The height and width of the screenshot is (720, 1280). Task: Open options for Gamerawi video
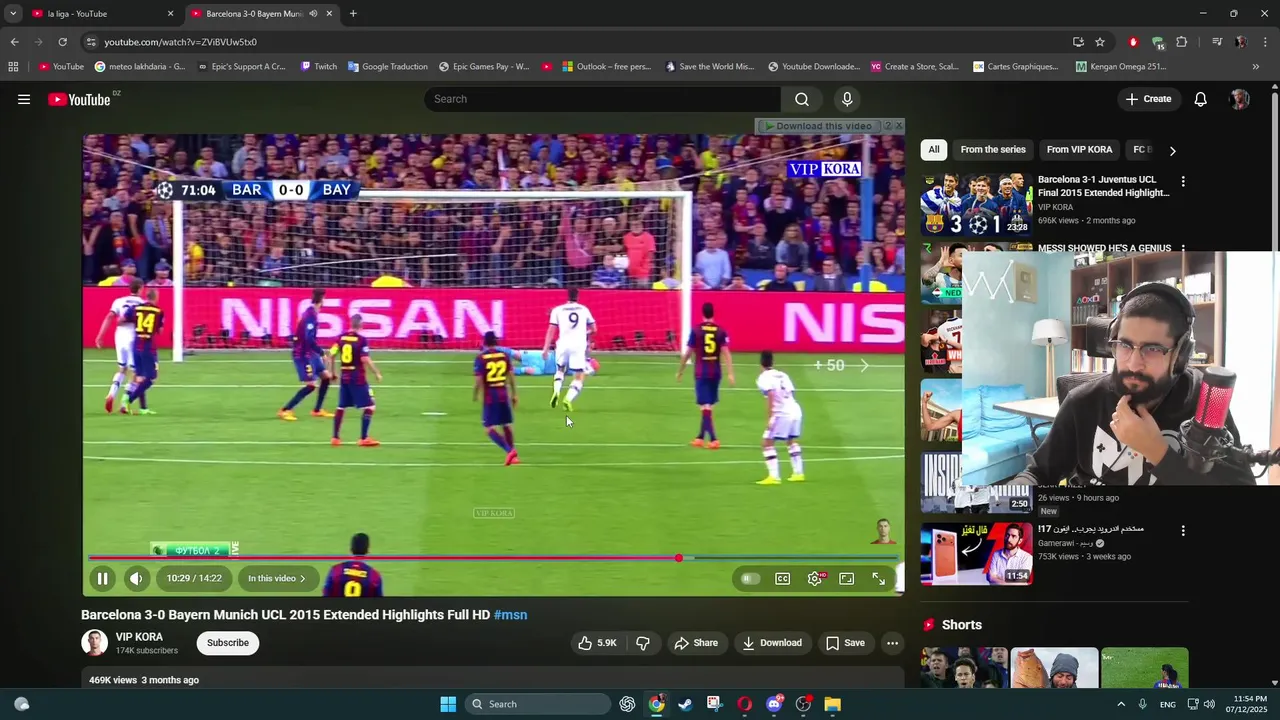pos(1183,531)
